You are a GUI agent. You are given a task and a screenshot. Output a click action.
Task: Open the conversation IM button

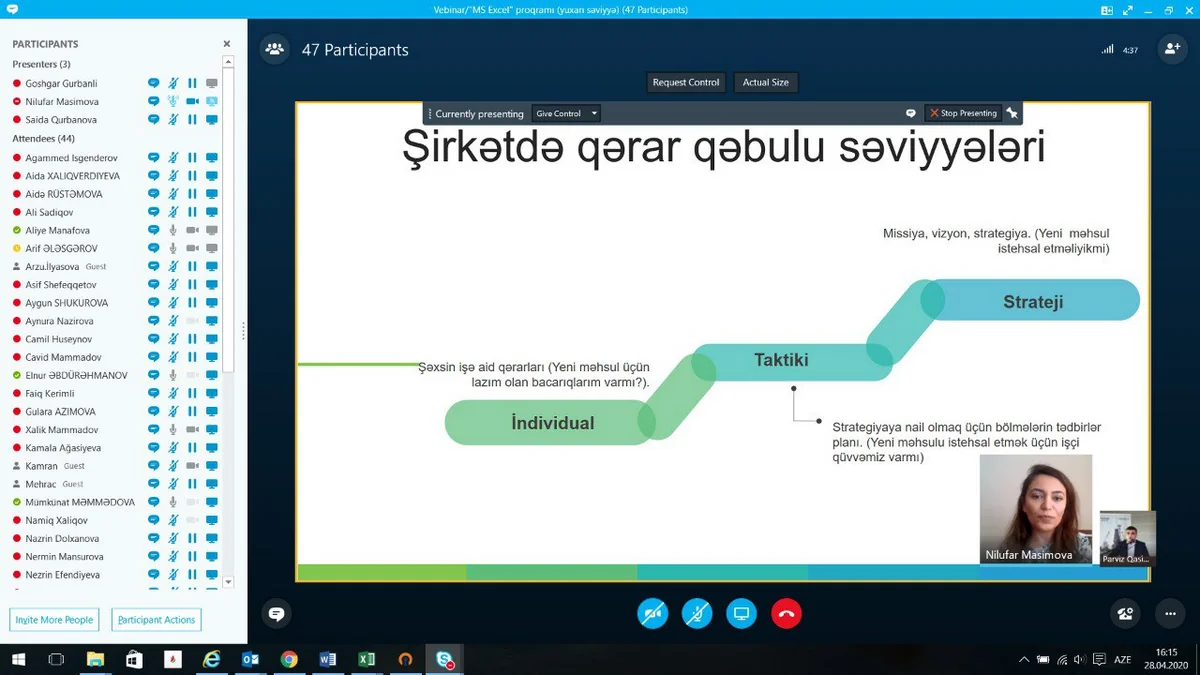click(277, 614)
